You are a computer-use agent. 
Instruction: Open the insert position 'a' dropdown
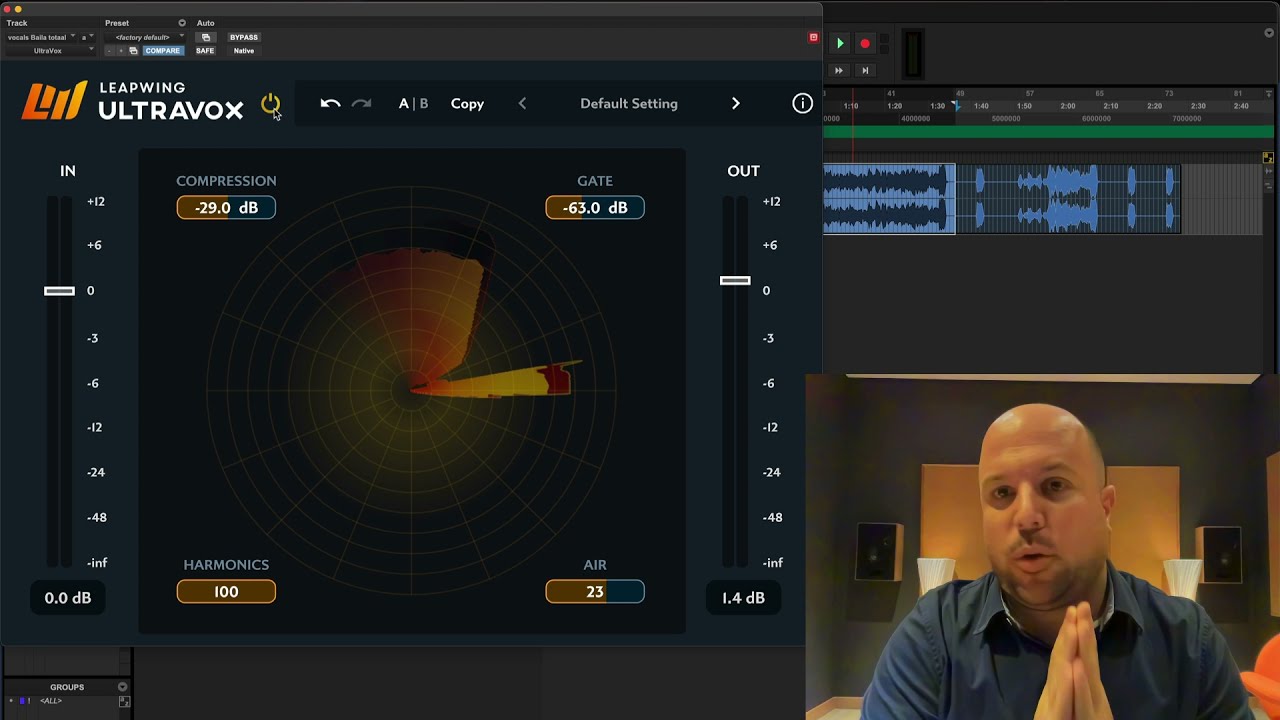(88, 37)
